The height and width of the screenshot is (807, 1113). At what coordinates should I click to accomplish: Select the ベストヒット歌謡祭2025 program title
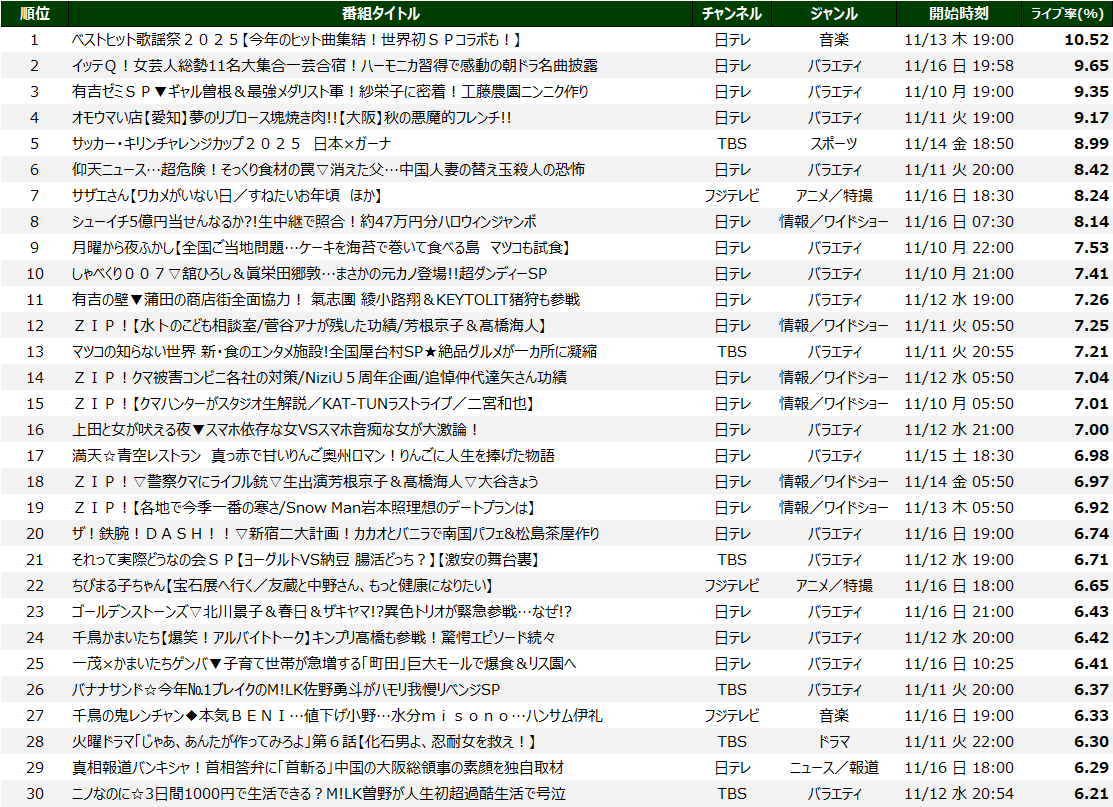[297, 40]
